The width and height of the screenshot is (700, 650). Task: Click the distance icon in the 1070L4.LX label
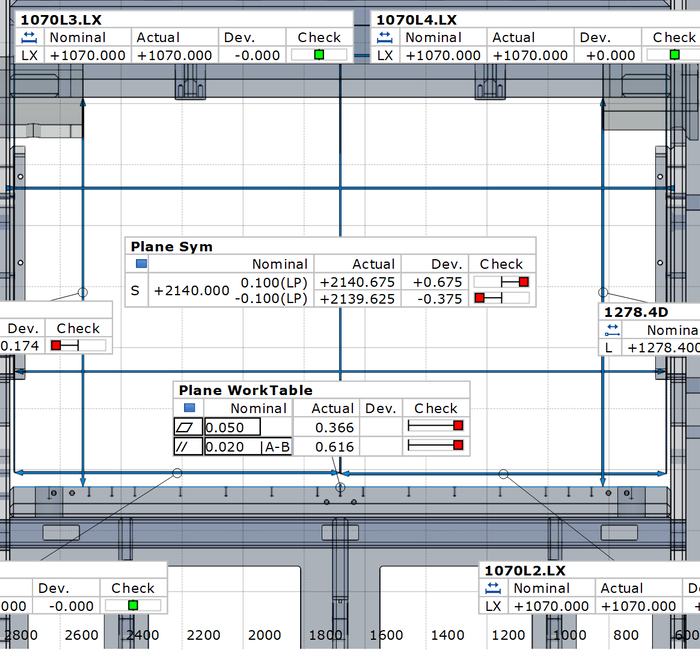tap(385, 37)
